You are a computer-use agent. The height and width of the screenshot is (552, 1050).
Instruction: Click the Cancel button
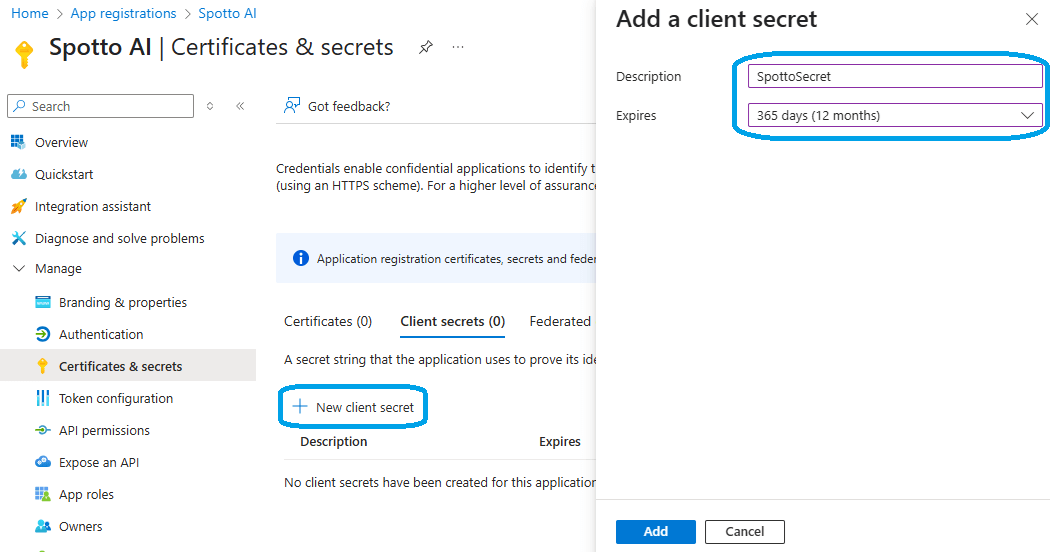pos(745,531)
